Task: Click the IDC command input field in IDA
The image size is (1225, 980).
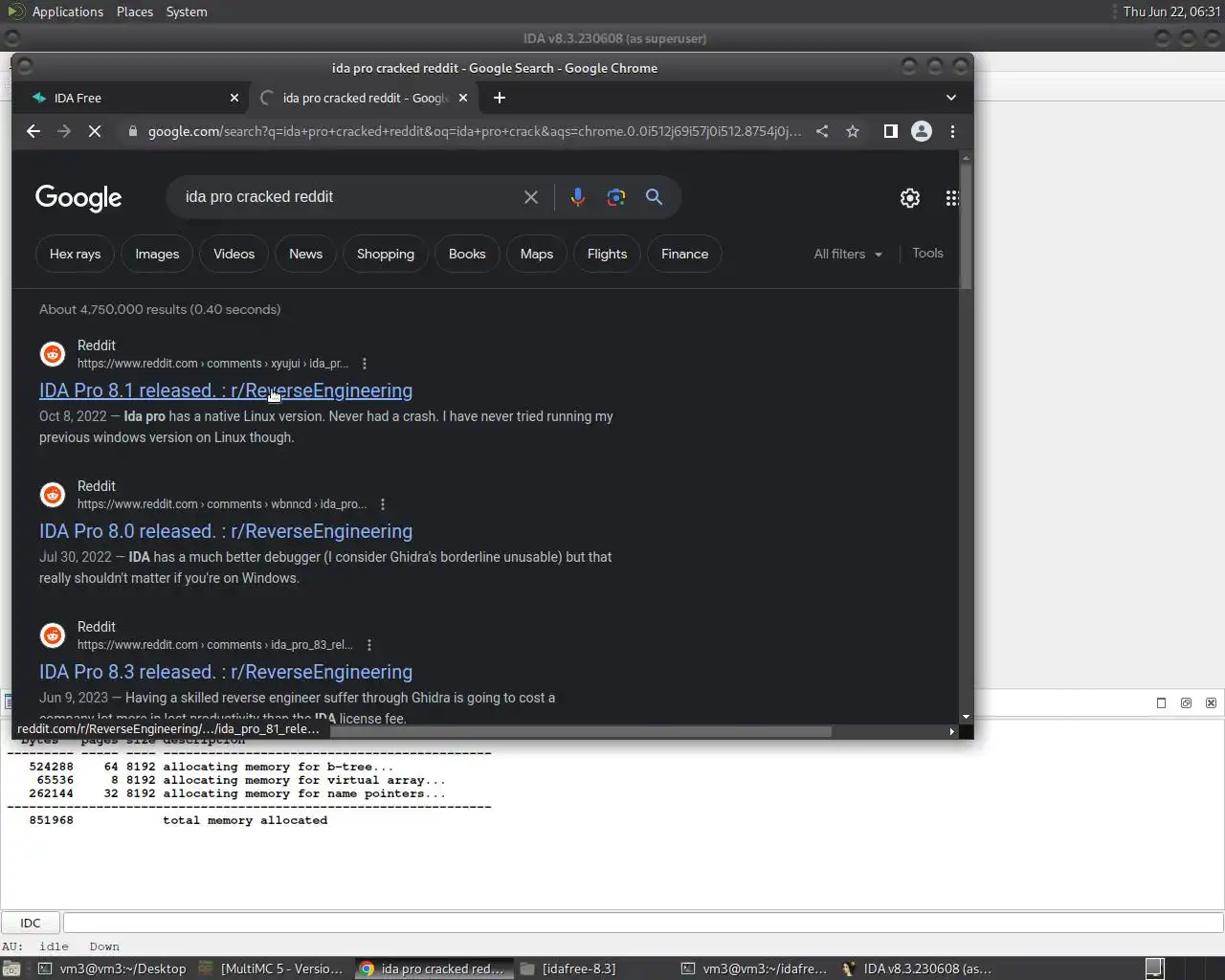Action: tap(643, 923)
